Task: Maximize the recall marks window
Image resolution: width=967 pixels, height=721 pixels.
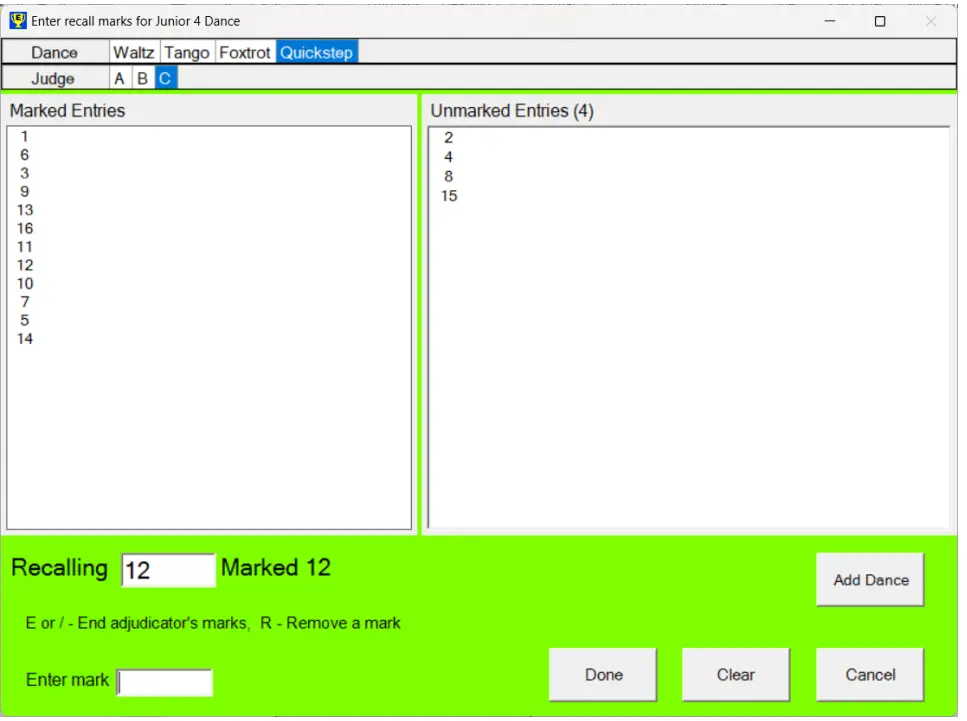Action: [880, 21]
